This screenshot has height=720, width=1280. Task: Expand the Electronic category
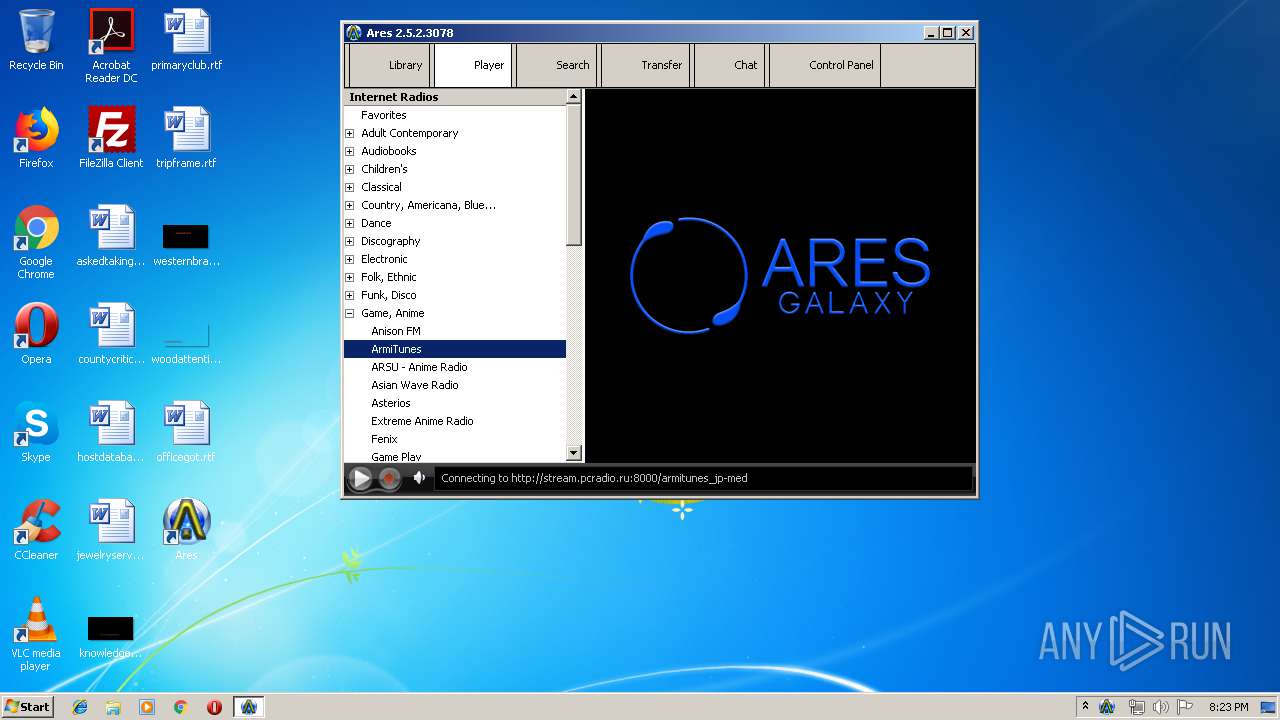(350, 259)
